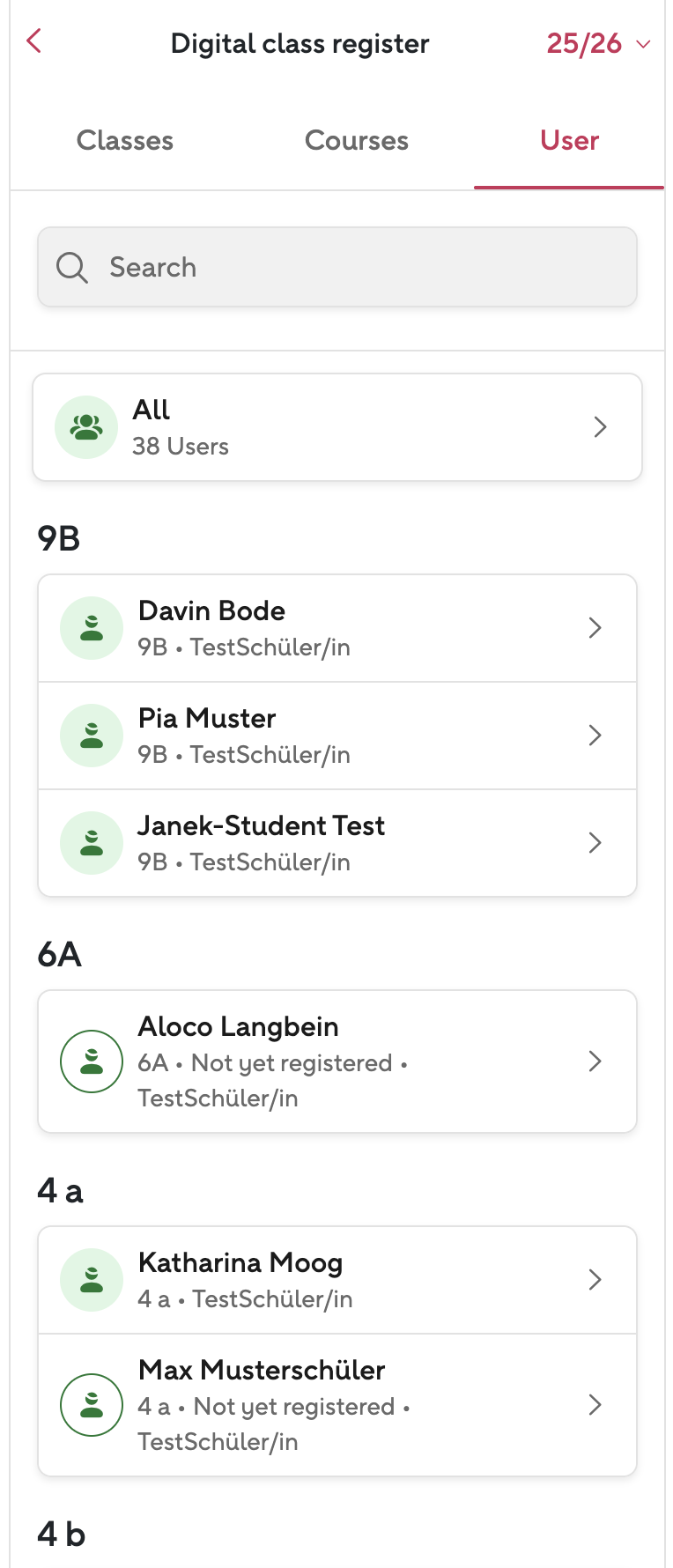Click the chevron beside Aloco Langbein
The width and height of the screenshot is (673, 1568).
(595, 1061)
